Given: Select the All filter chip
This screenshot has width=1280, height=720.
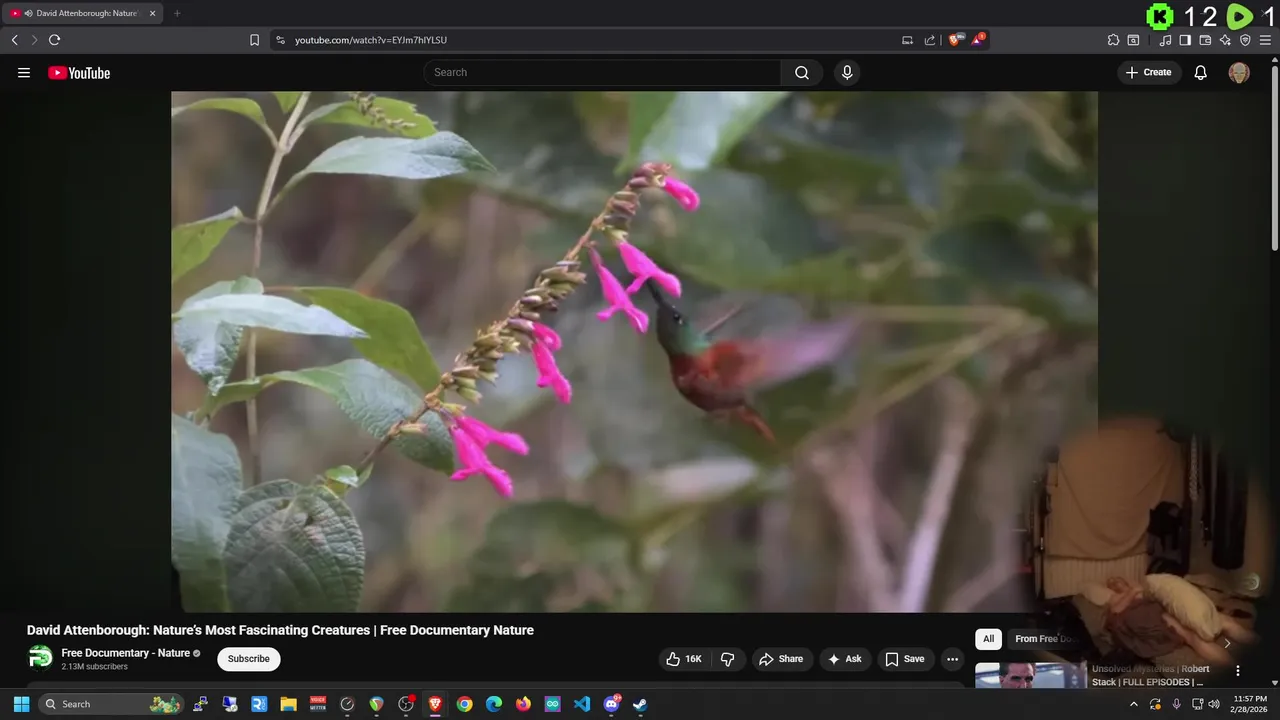Looking at the screenshot, I should click(988, 639).
